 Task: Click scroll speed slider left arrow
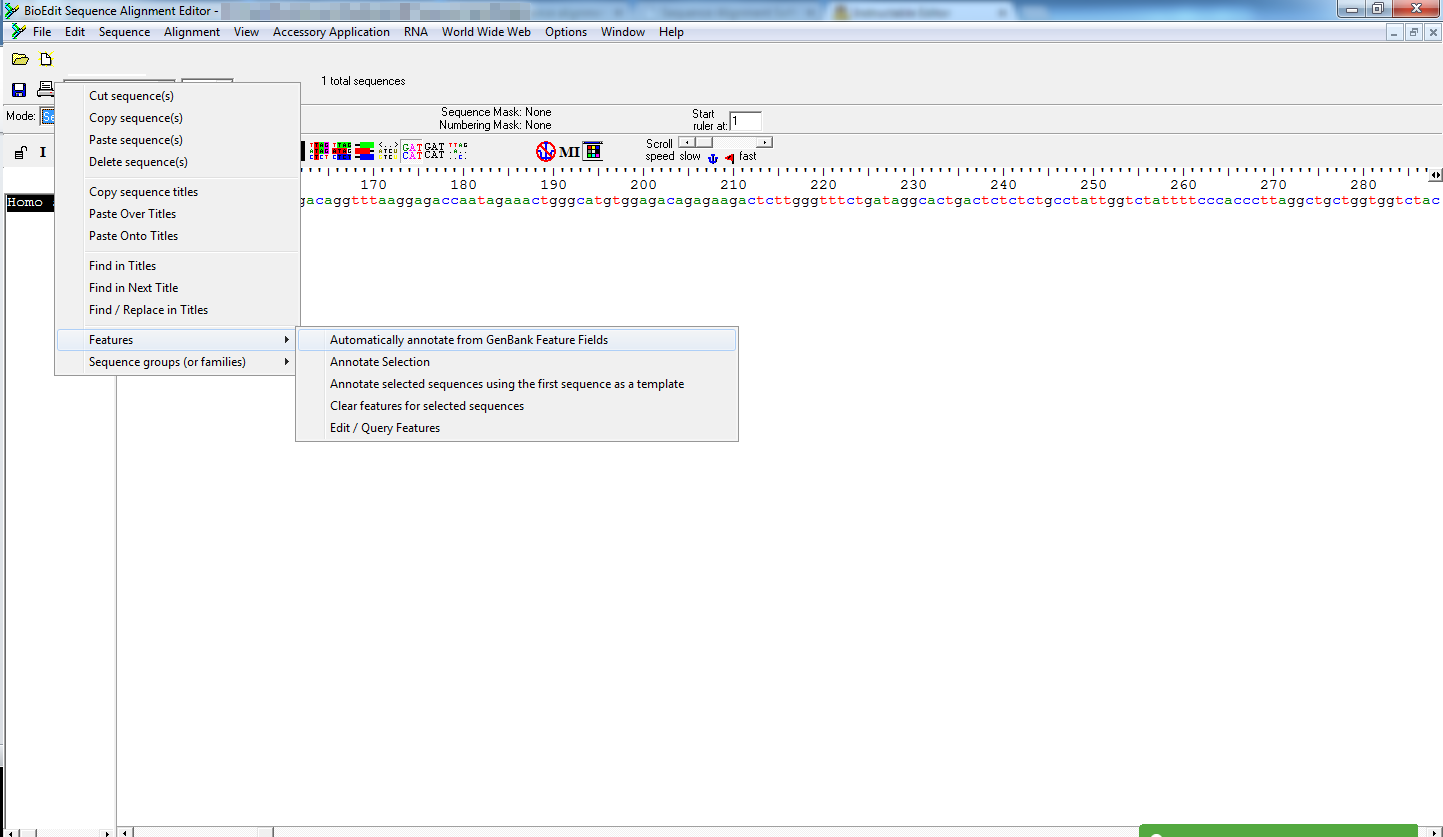click(x=686, y=142)
